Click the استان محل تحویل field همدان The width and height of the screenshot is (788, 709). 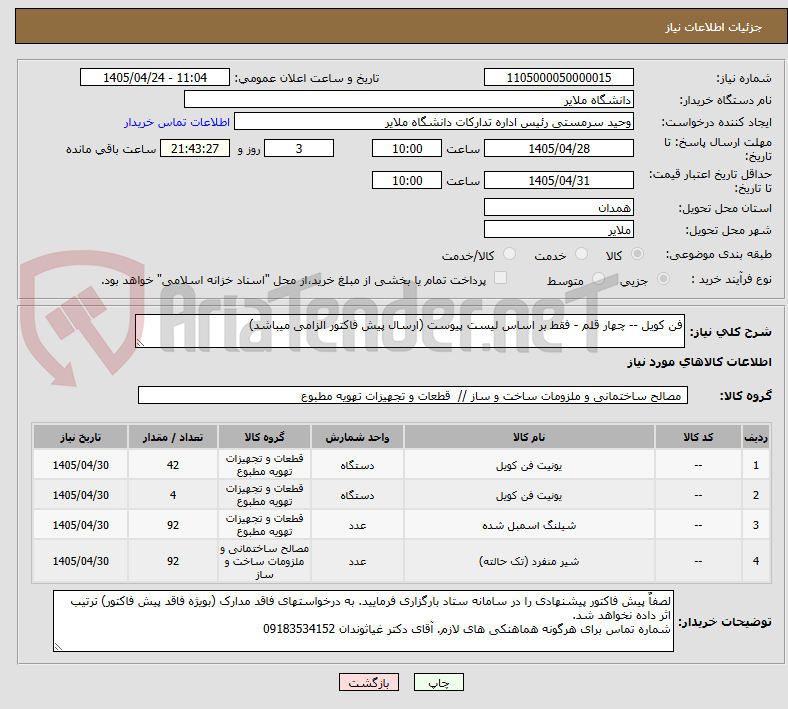click(x=558, y=208)
